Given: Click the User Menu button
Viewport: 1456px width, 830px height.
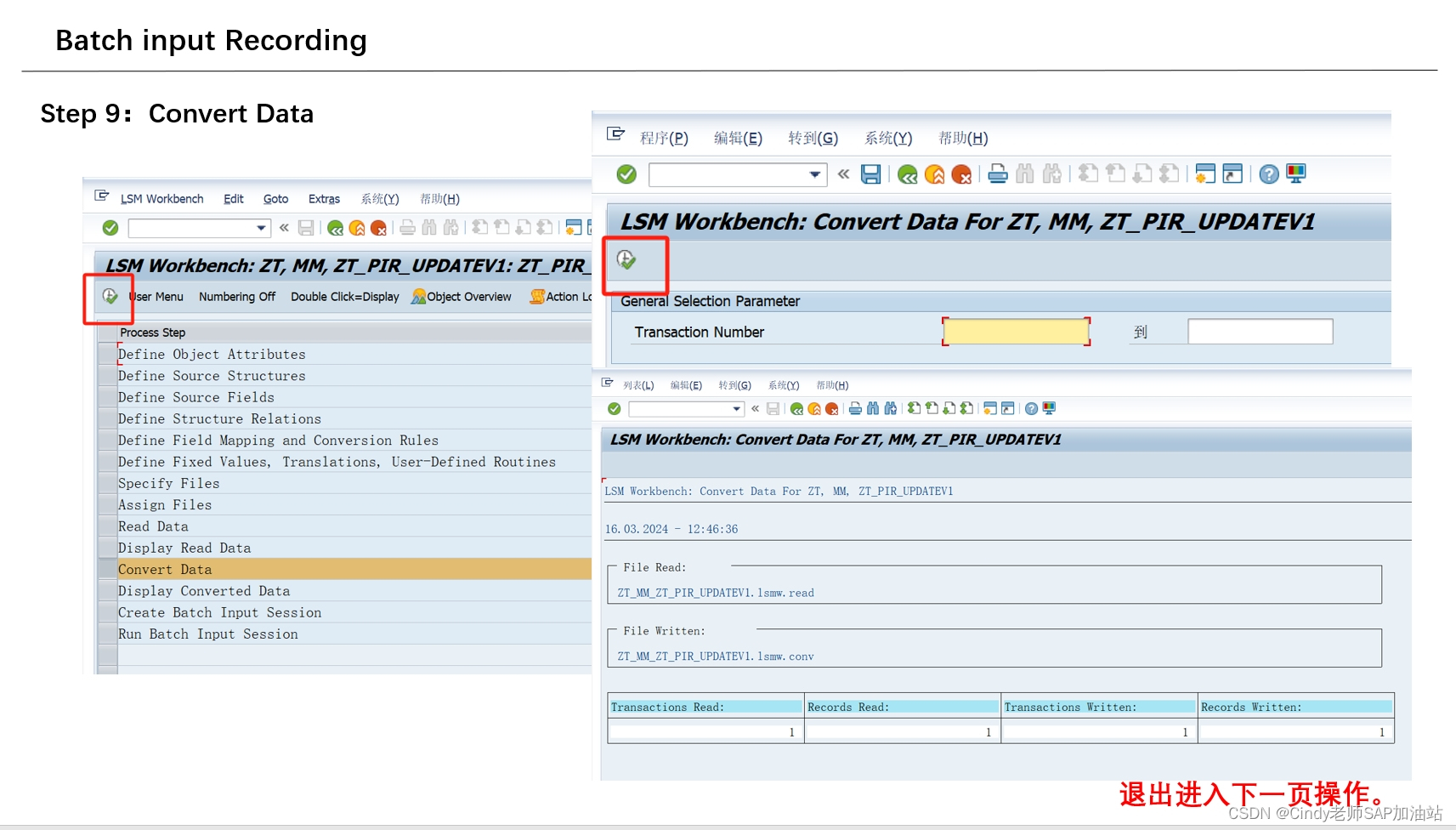Looking at the screenshot, I should click(156, 297).
